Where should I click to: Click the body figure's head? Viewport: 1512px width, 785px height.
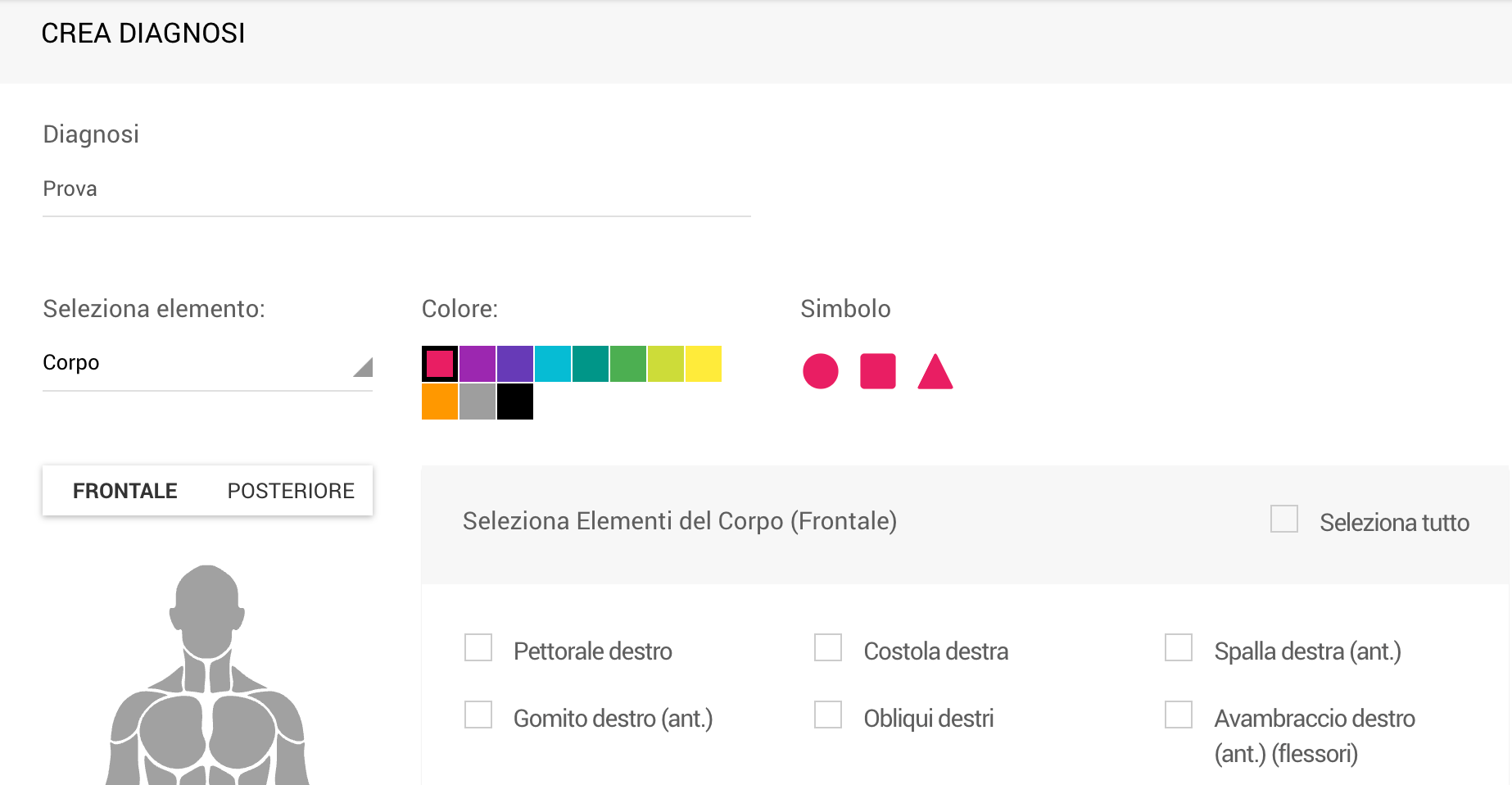point(207,606)
